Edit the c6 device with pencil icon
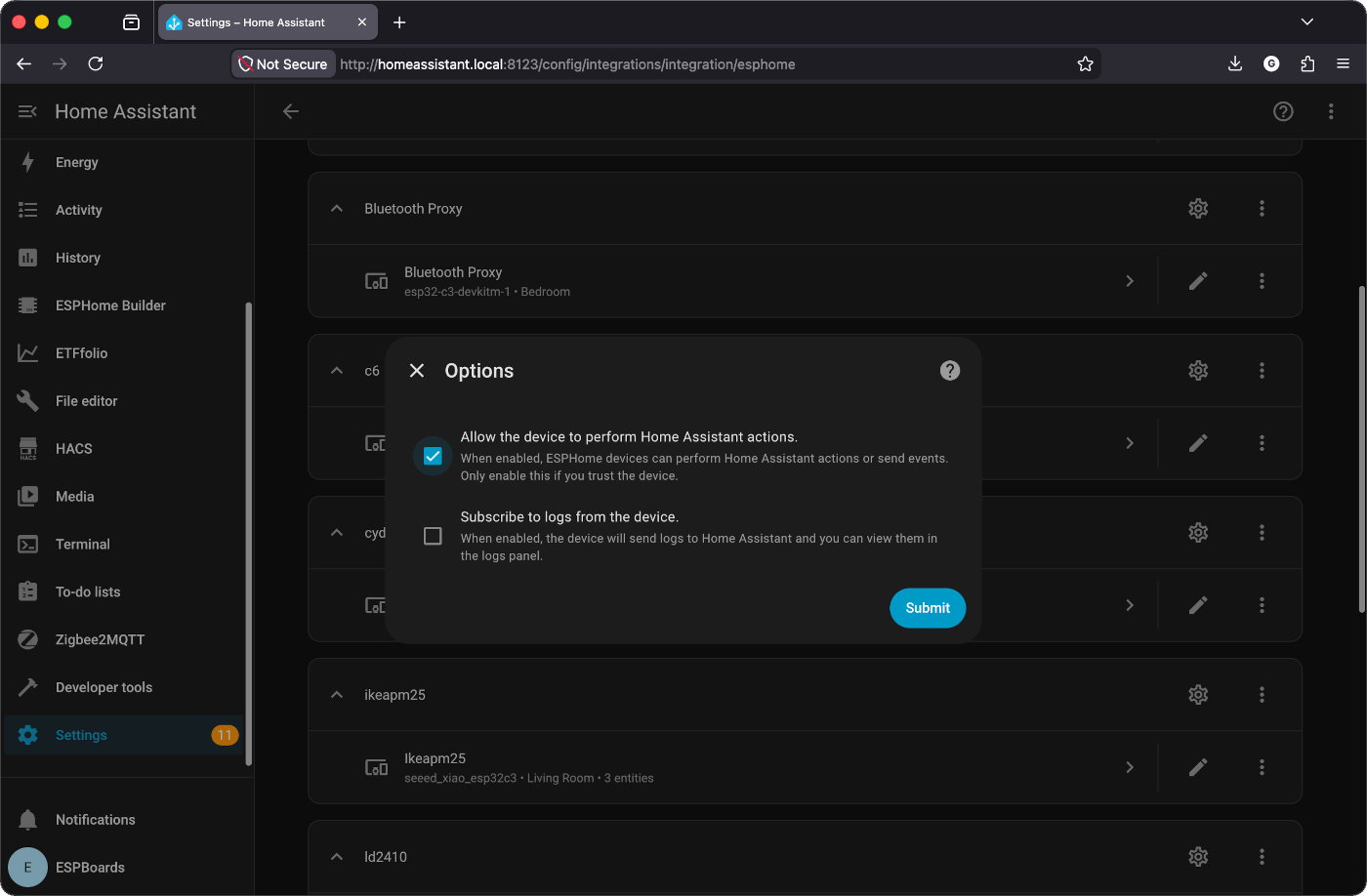 pyautogui.click(x=1198, y=443)
